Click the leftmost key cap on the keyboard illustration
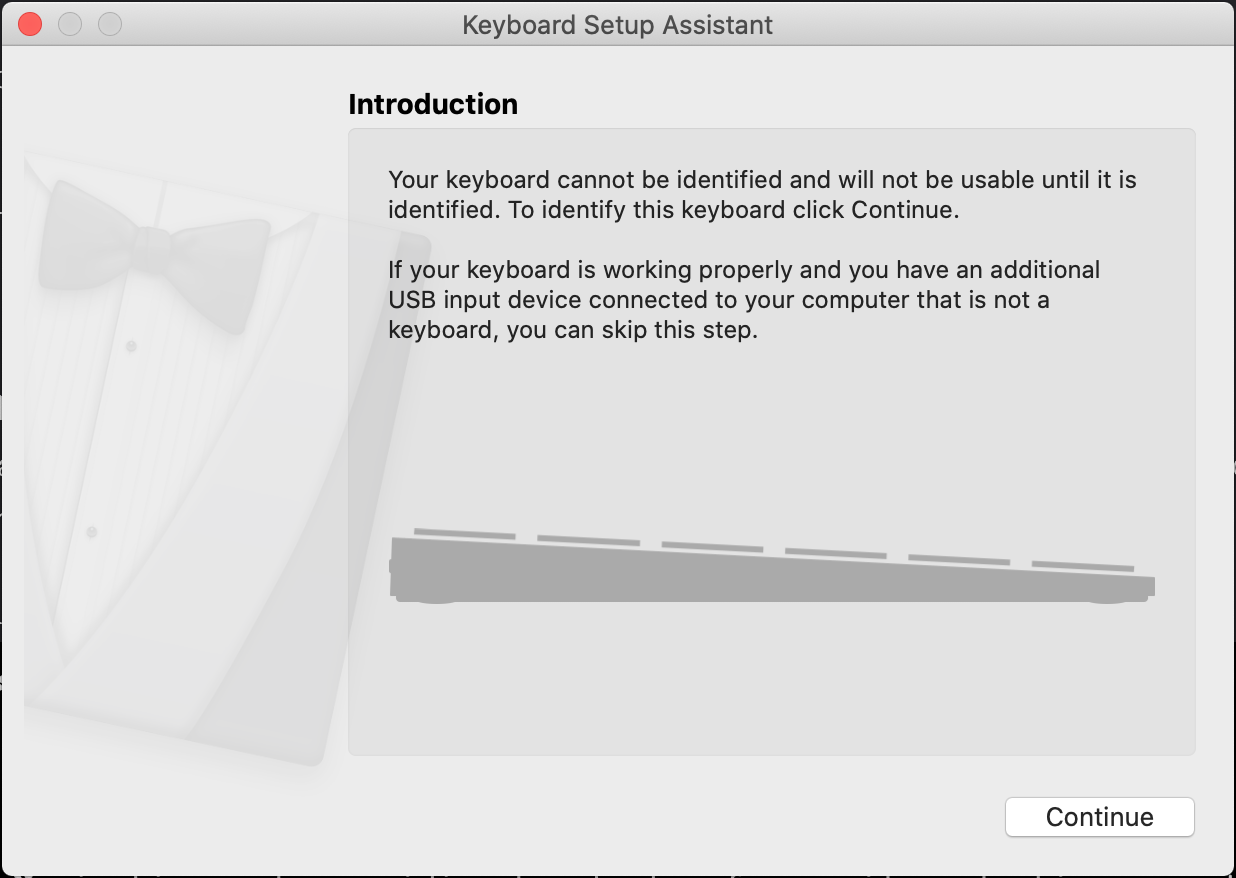The image size is (1236, 878). [464, 534]
